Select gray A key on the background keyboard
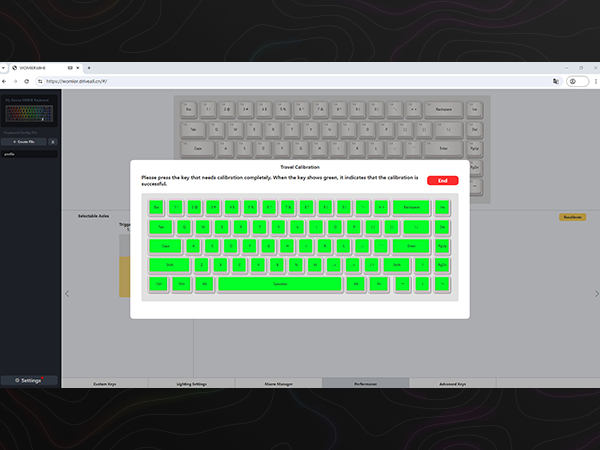This screenshot has height=450, width=600. point(226,148)
